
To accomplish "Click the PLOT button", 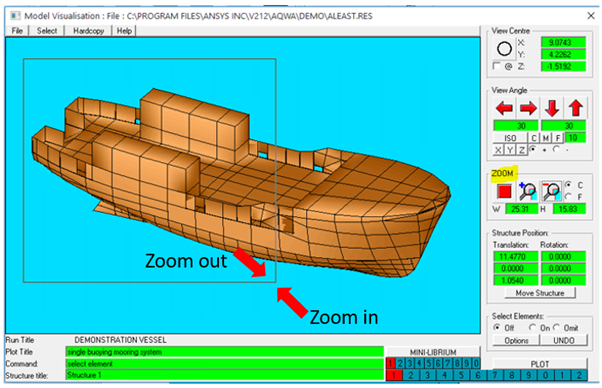I will pos(540,364).
